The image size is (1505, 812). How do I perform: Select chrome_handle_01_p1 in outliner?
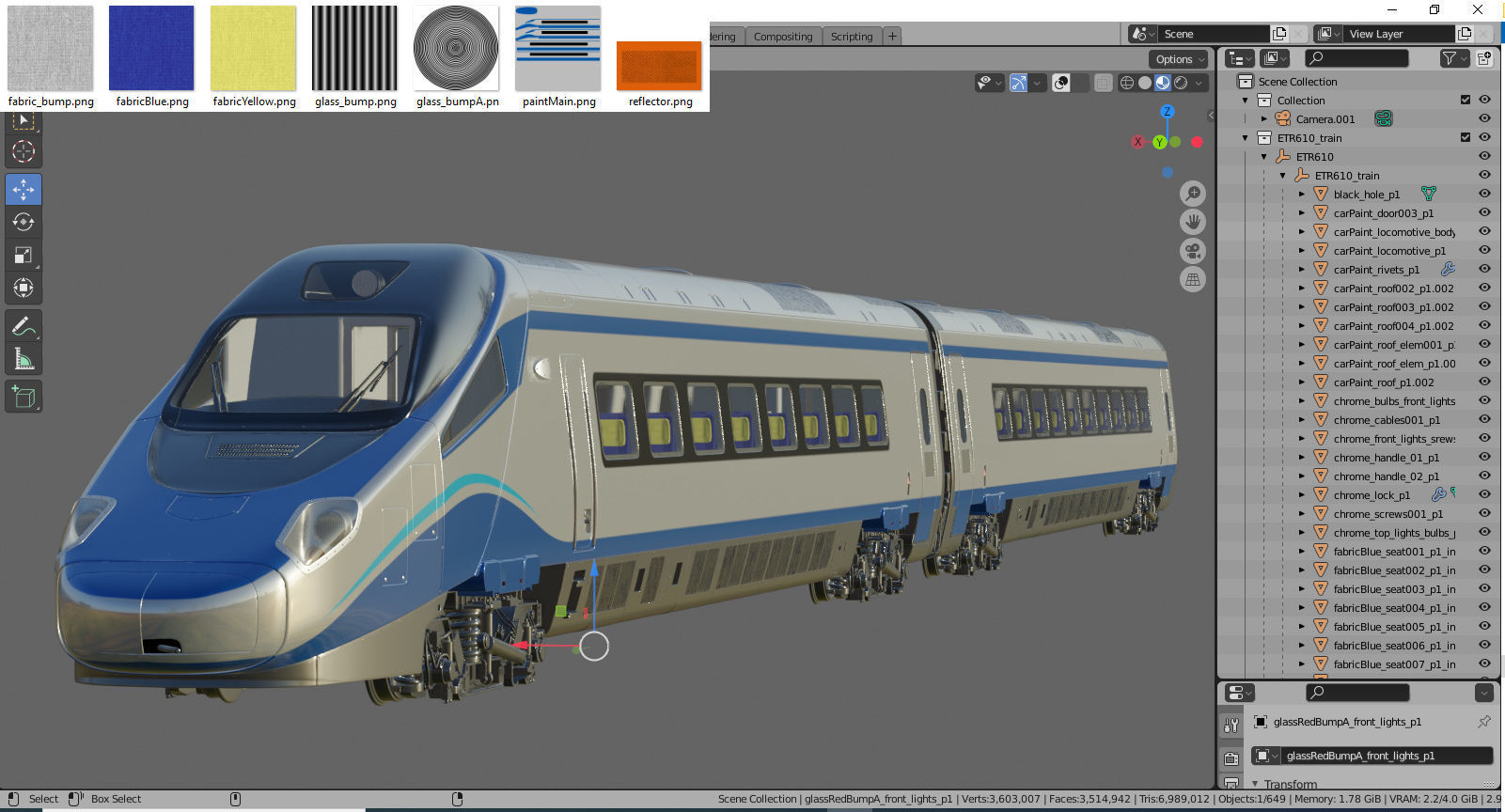[x=1386, y=458]
